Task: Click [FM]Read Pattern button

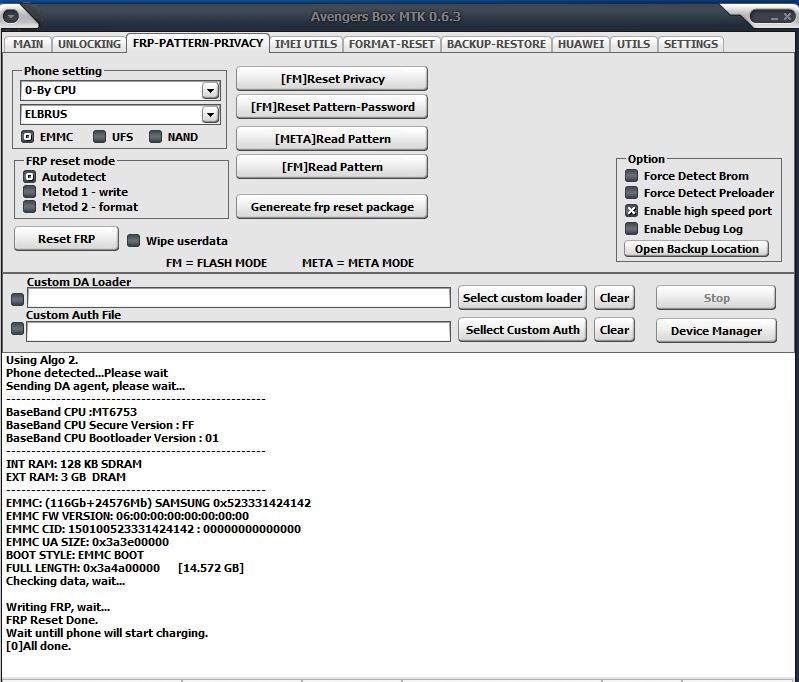Action: (332, 167)
